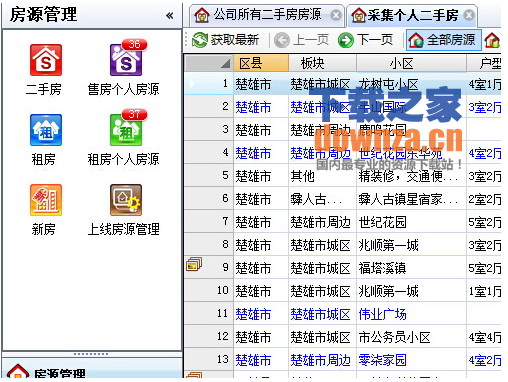Select row 8 3室2厅 cell
The width and height of the screenshot is (508, 382).
pyautogui.click(x=484, y=245)
